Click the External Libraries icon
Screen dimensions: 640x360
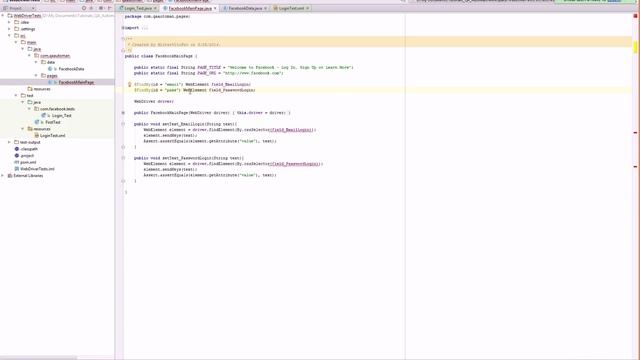[10, 176]
